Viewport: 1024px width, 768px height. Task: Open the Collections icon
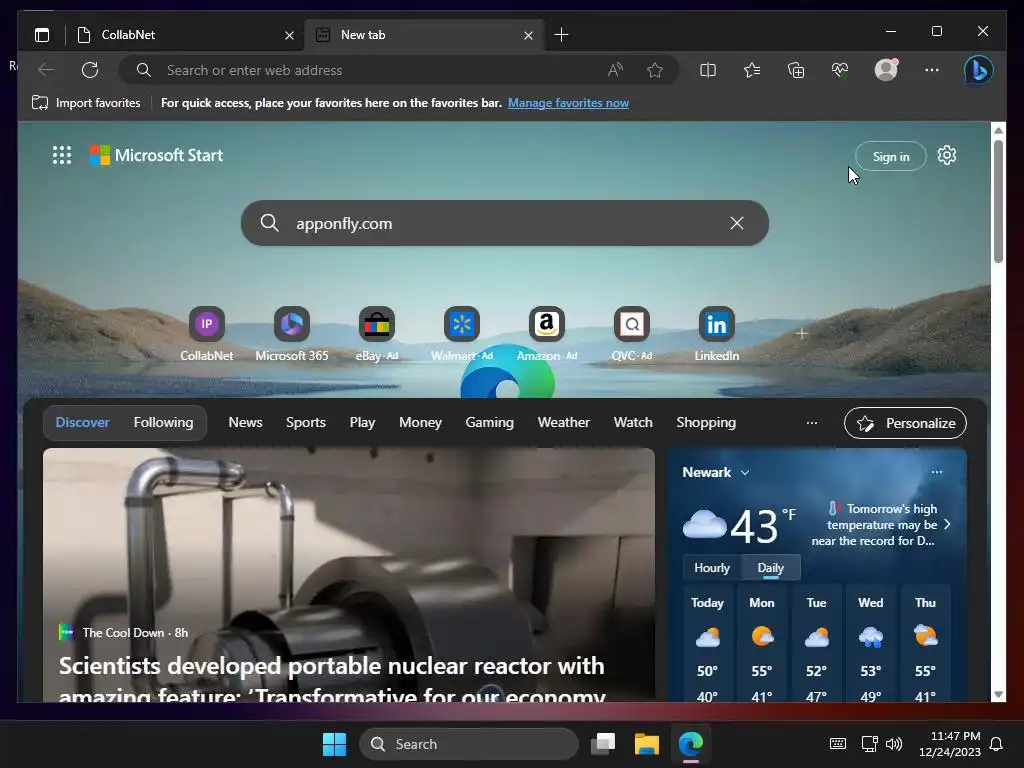[796, 70]
